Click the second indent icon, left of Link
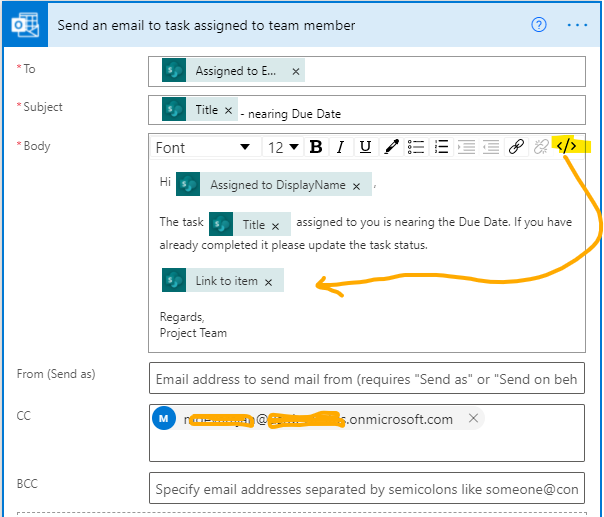The width and height of the screenshot is (604, 517). click(491, 147)
